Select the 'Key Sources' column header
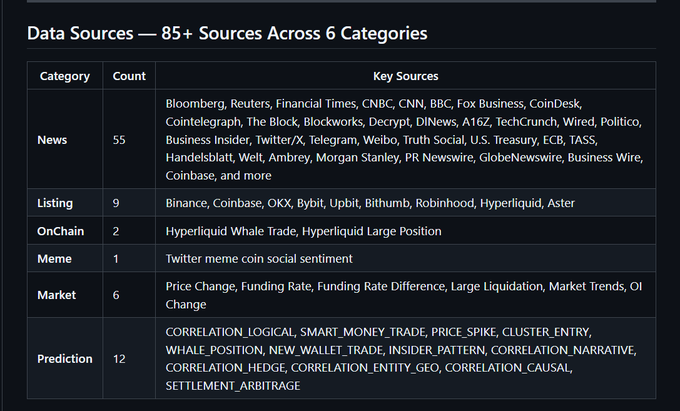Viewport: 680px width, 411px height. click(405, 76)
